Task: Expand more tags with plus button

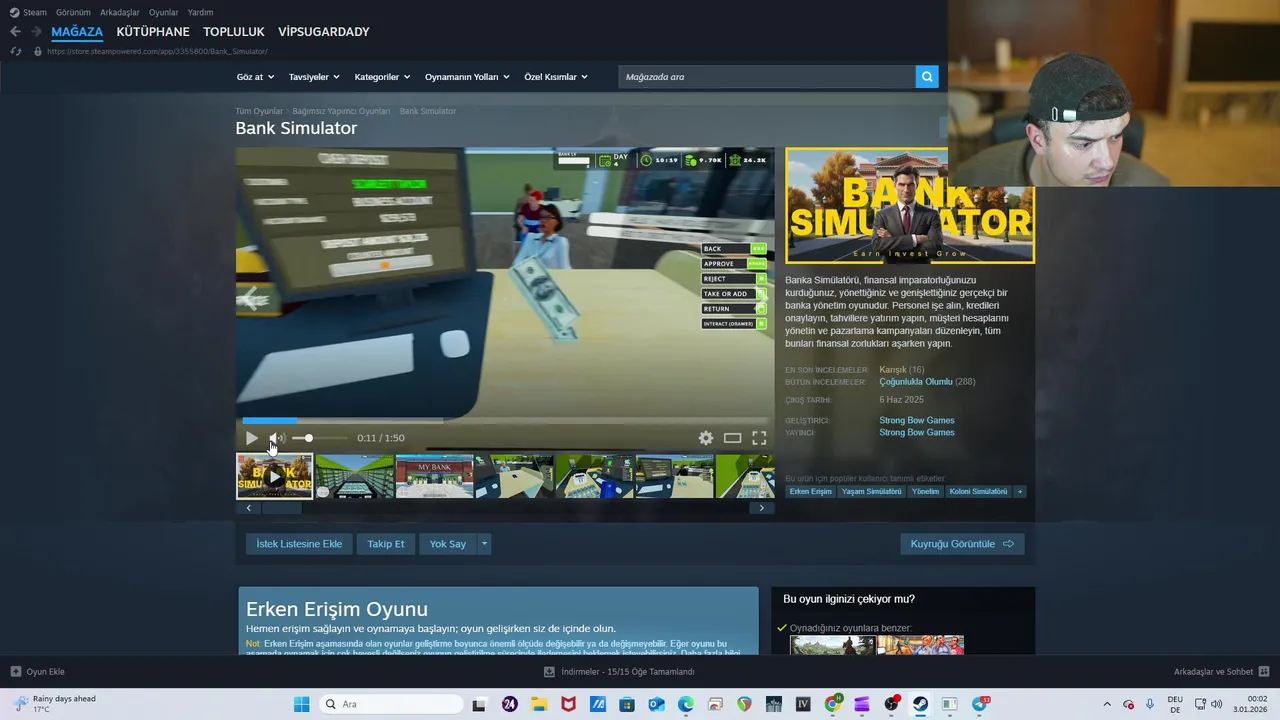Action: pos(1020,491)
